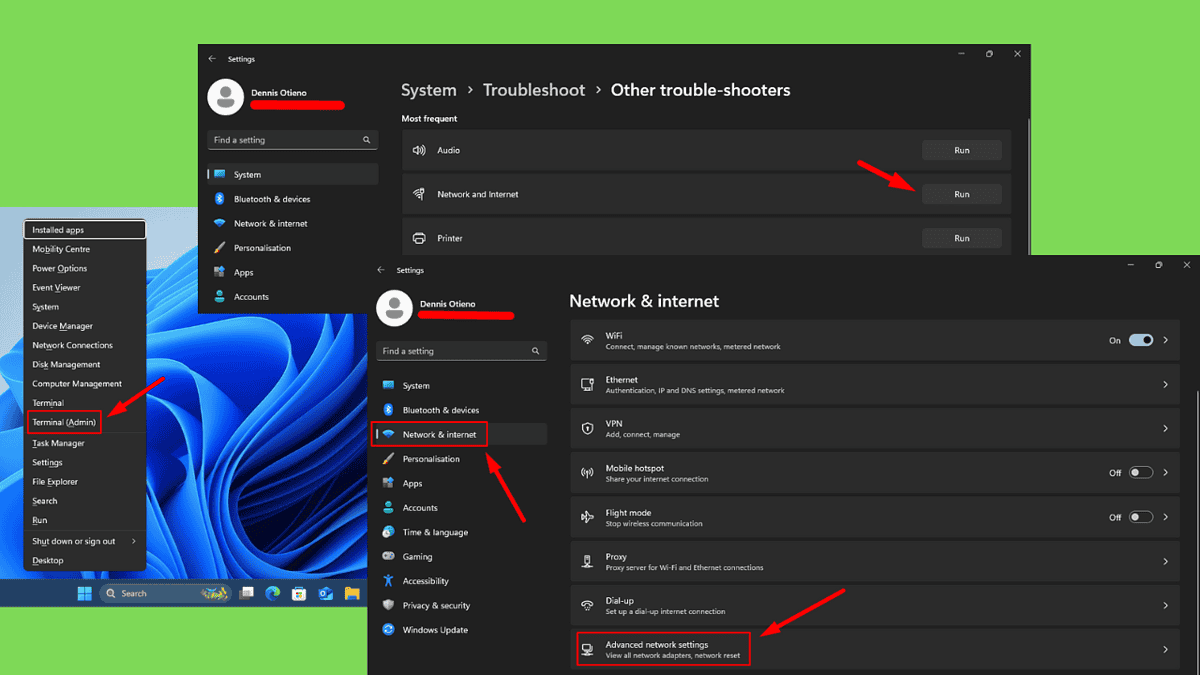Click the Bluetooth & devices icon

391,409
